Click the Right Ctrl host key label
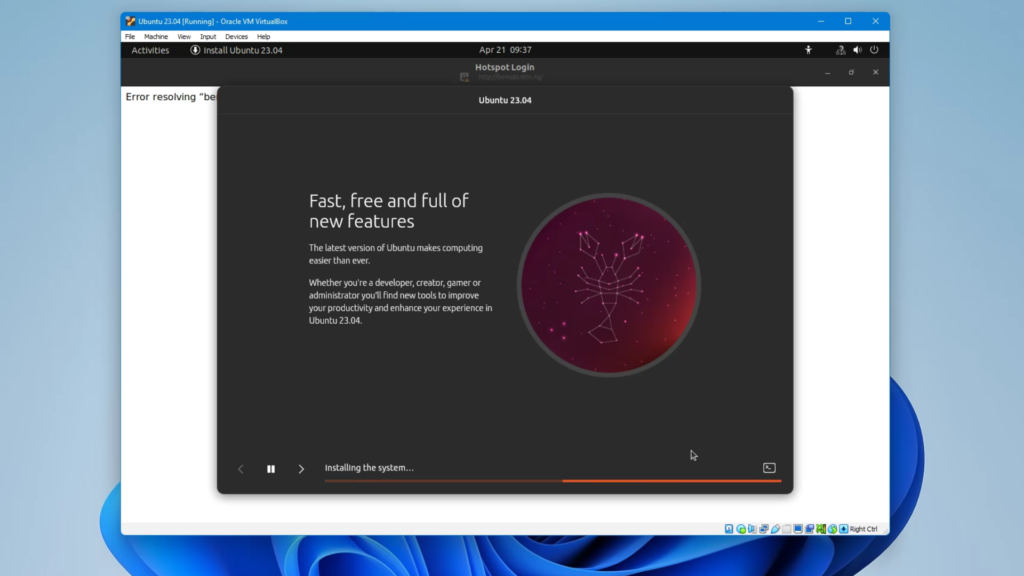Screen dimensions: 1024x576 click(x=863, y=529)
